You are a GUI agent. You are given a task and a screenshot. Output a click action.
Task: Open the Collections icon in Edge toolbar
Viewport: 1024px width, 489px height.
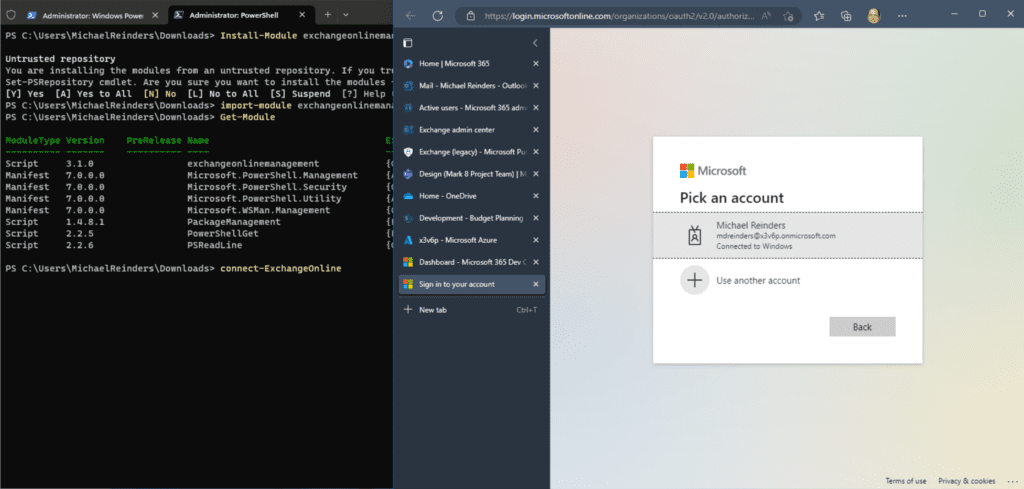[846, 16]
